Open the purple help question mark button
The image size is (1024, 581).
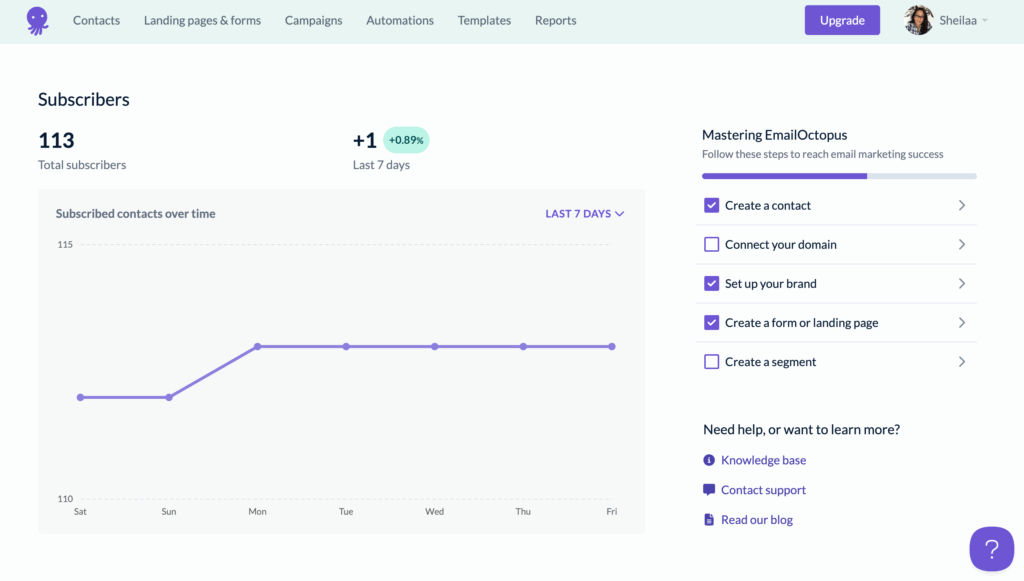click(991, 549)
